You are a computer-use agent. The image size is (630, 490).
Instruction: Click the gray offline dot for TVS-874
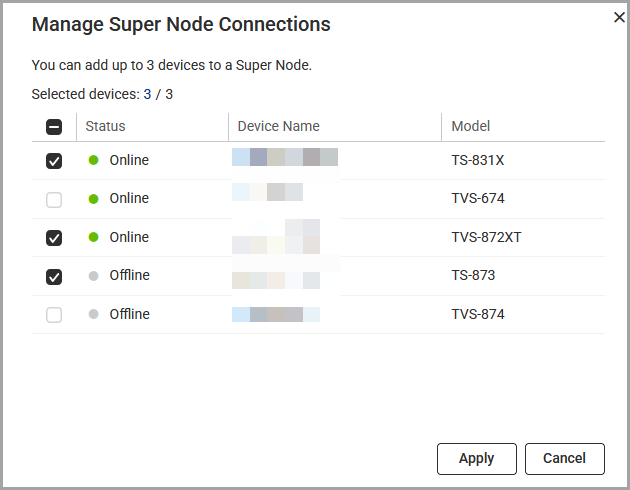[93, 314]
